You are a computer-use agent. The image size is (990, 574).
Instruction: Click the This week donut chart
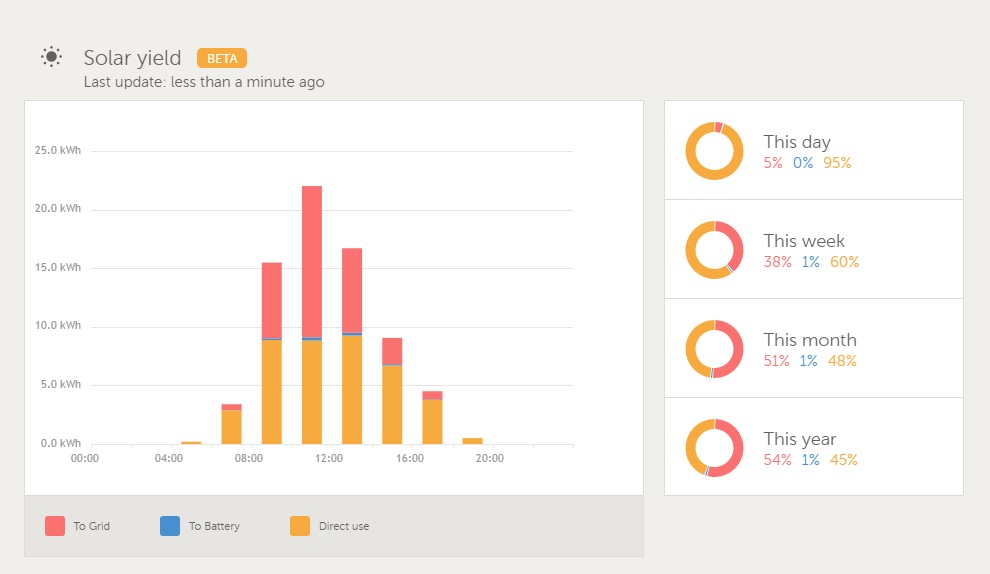coord(714,250)
